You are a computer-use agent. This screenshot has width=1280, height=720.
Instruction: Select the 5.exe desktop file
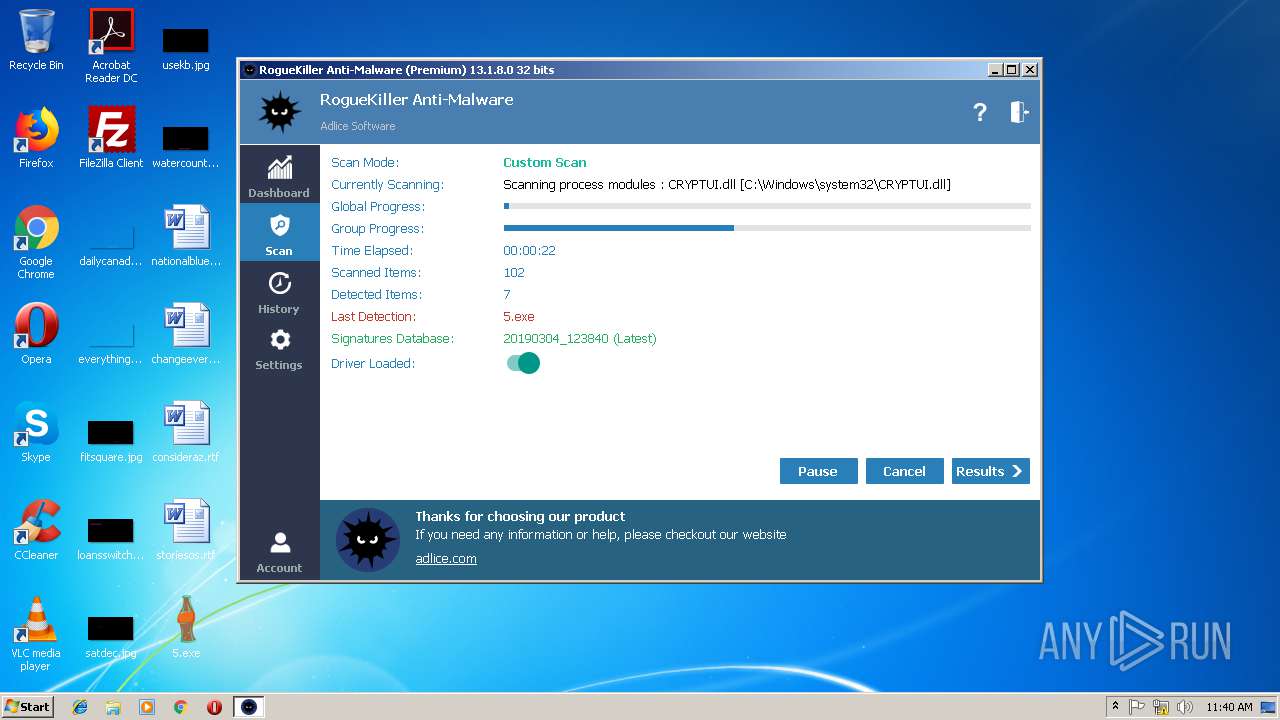[186, 628]
